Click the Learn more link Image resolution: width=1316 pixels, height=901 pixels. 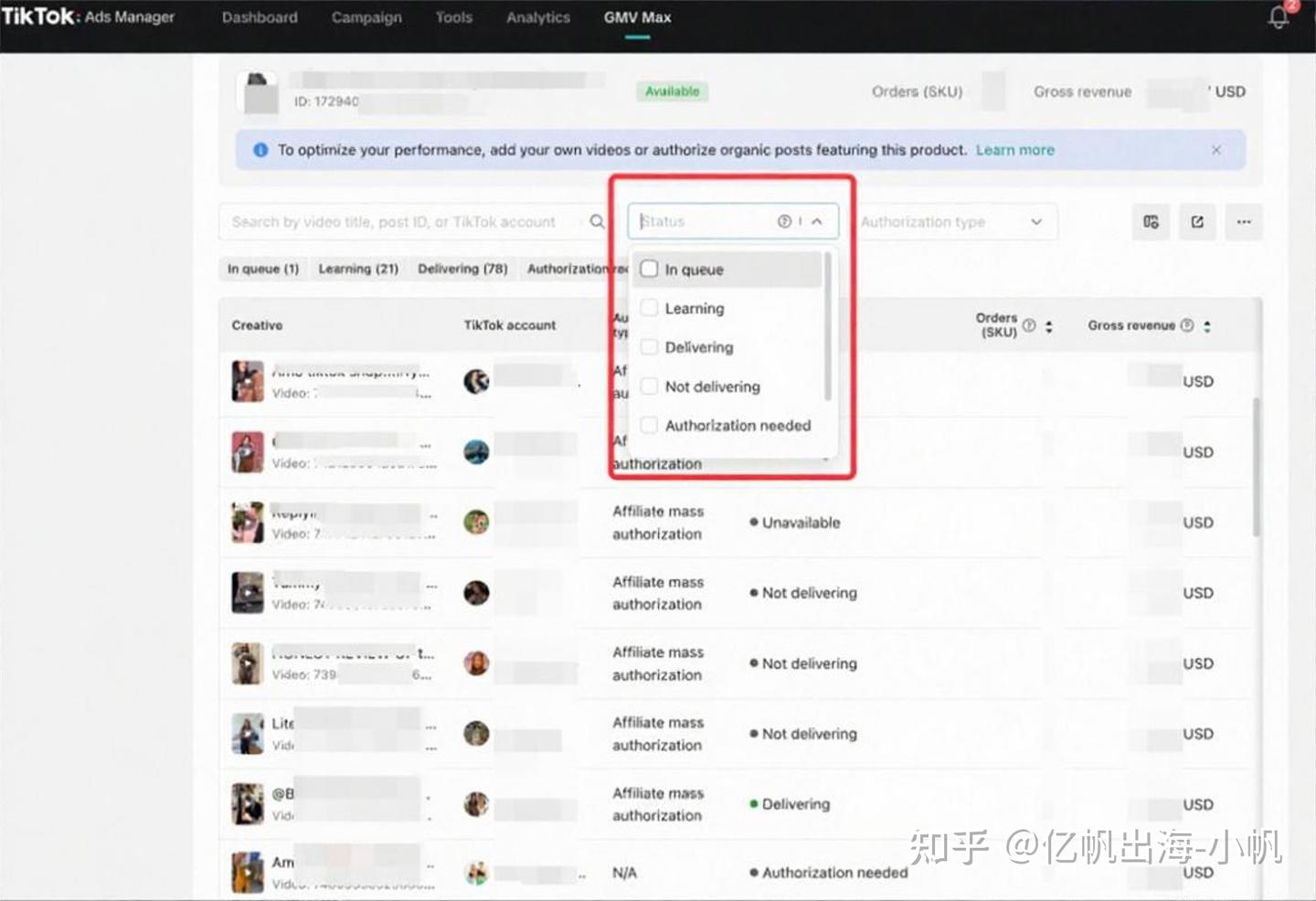tap(1014, 150)
